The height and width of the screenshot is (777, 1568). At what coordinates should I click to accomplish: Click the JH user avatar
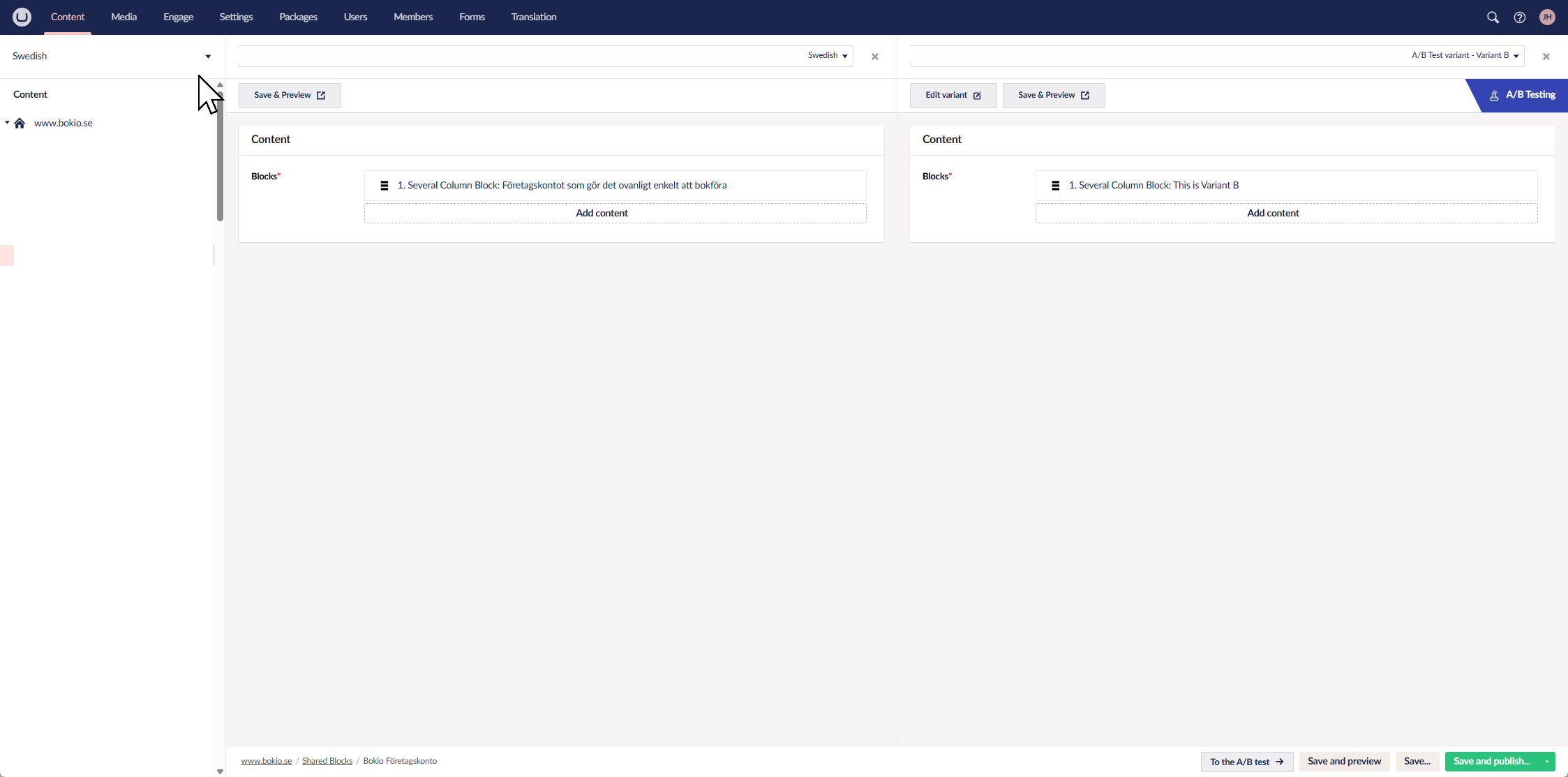click(1547, 17)
